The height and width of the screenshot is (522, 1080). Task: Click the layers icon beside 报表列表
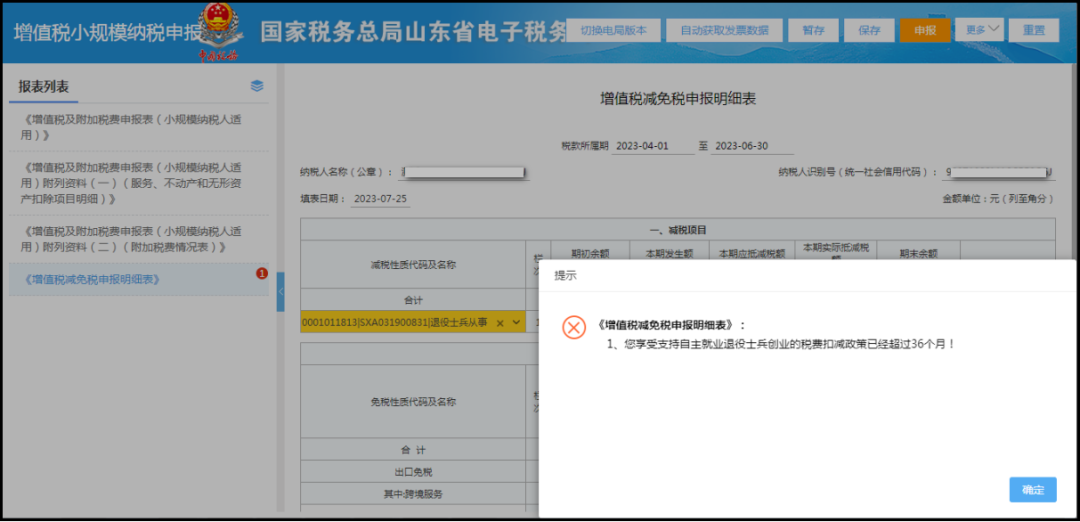tap(257, 86)
